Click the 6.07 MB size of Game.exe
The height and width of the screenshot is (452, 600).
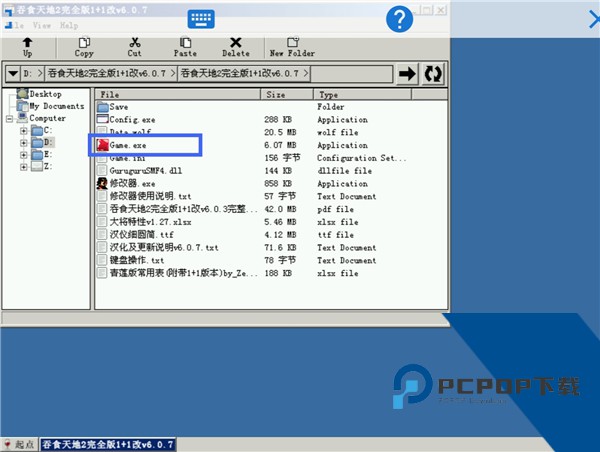[x=280, y=145]
